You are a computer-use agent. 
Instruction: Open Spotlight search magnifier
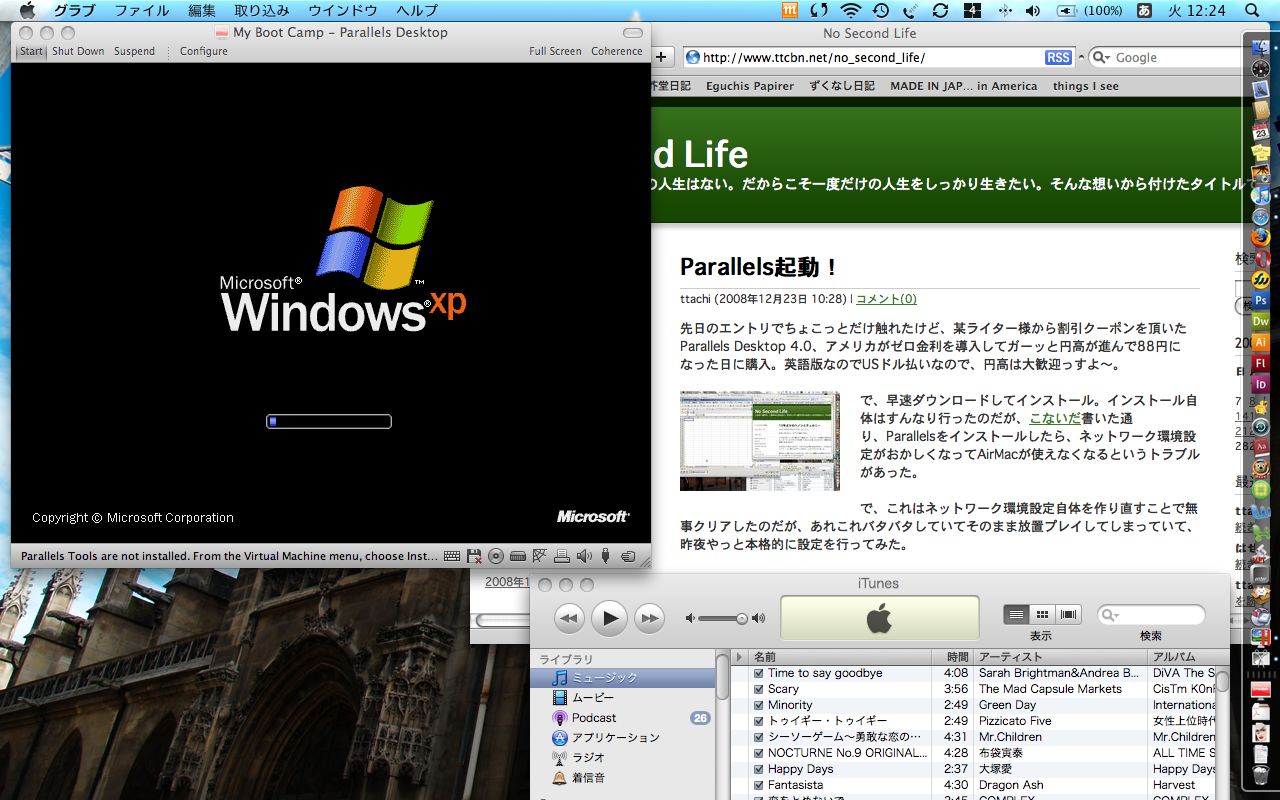(1252, 11)
